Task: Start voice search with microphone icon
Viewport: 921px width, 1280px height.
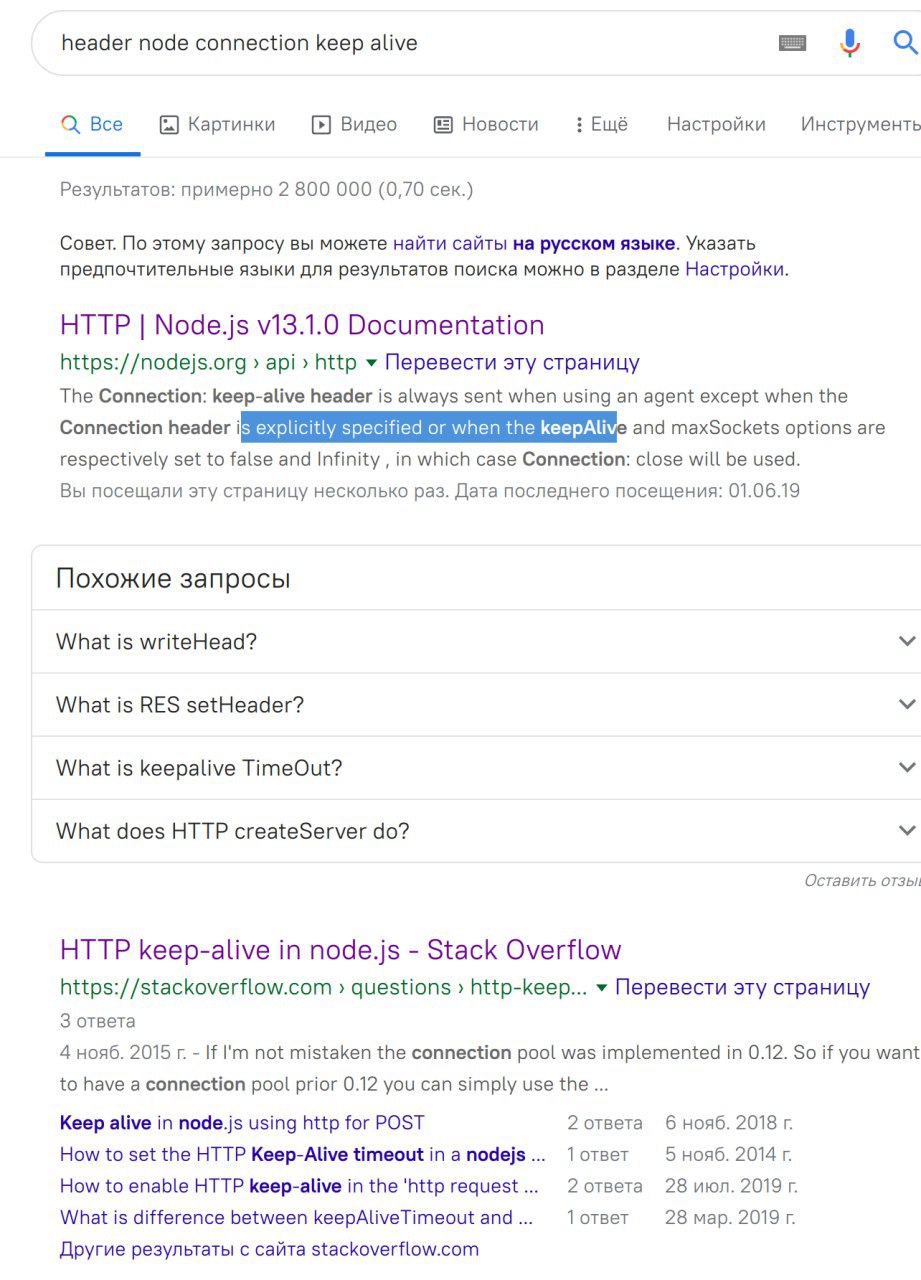Action: coord(850,43)
